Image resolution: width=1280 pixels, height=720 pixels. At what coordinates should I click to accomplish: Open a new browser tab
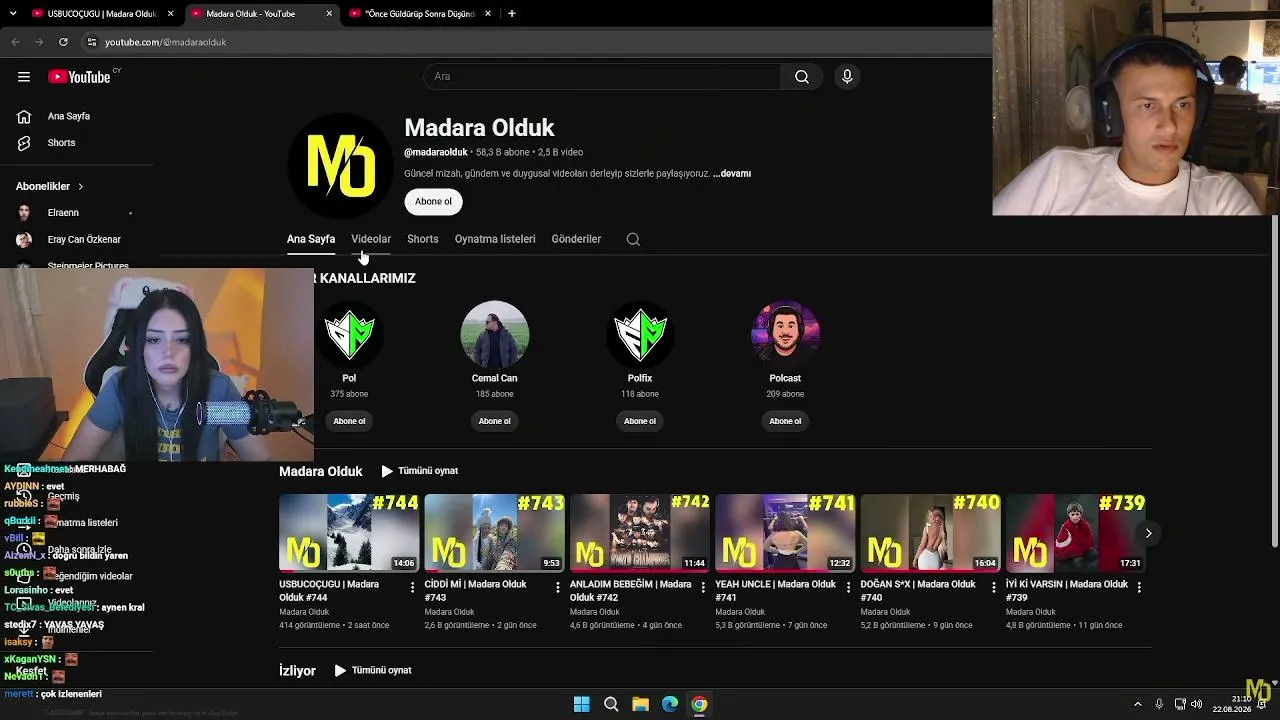(x=512, y=14)
